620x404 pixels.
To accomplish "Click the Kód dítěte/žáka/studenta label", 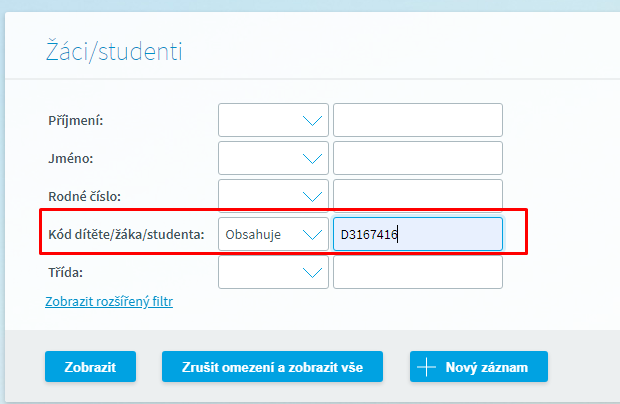I will pyautogui.click(x=126, y=234).
